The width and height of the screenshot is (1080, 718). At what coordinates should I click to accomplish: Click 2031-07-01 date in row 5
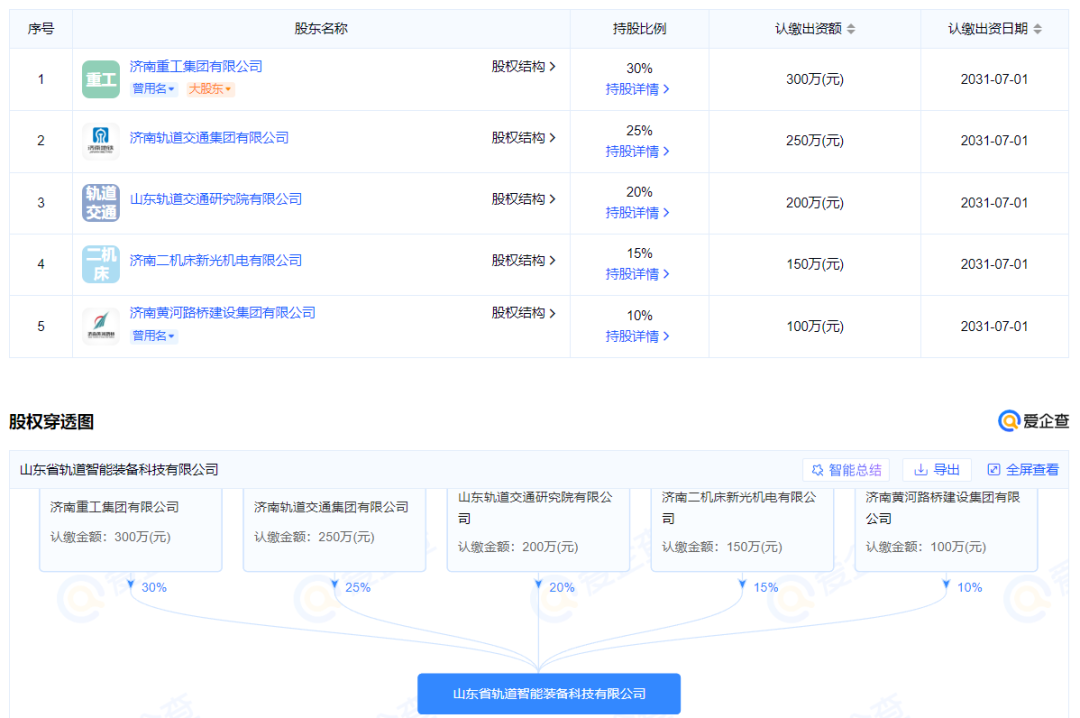[994, 326]
